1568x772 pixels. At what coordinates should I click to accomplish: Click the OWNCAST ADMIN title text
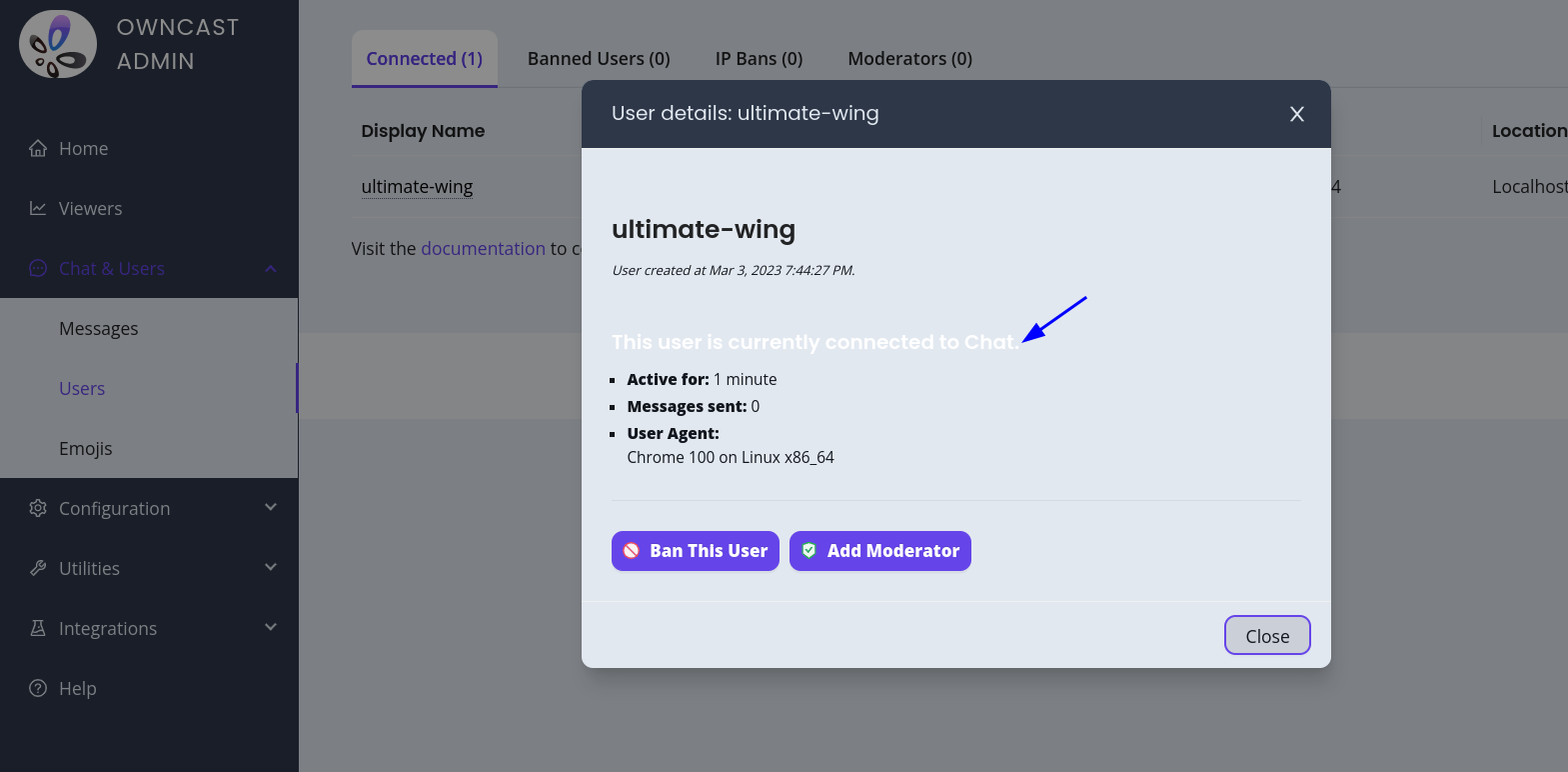click(178, 44)
